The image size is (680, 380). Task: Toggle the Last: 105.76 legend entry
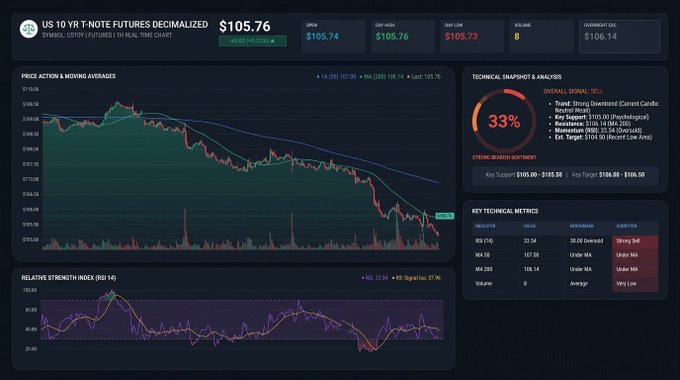pyautogui.click(x=424, y=76)
